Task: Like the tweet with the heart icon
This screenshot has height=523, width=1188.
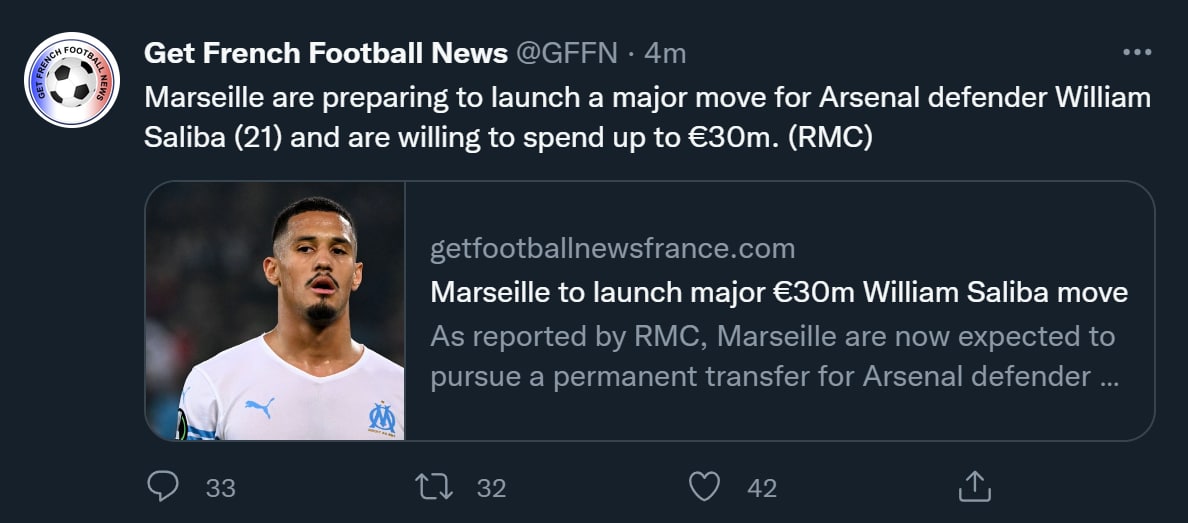Action: pos(705,487)
